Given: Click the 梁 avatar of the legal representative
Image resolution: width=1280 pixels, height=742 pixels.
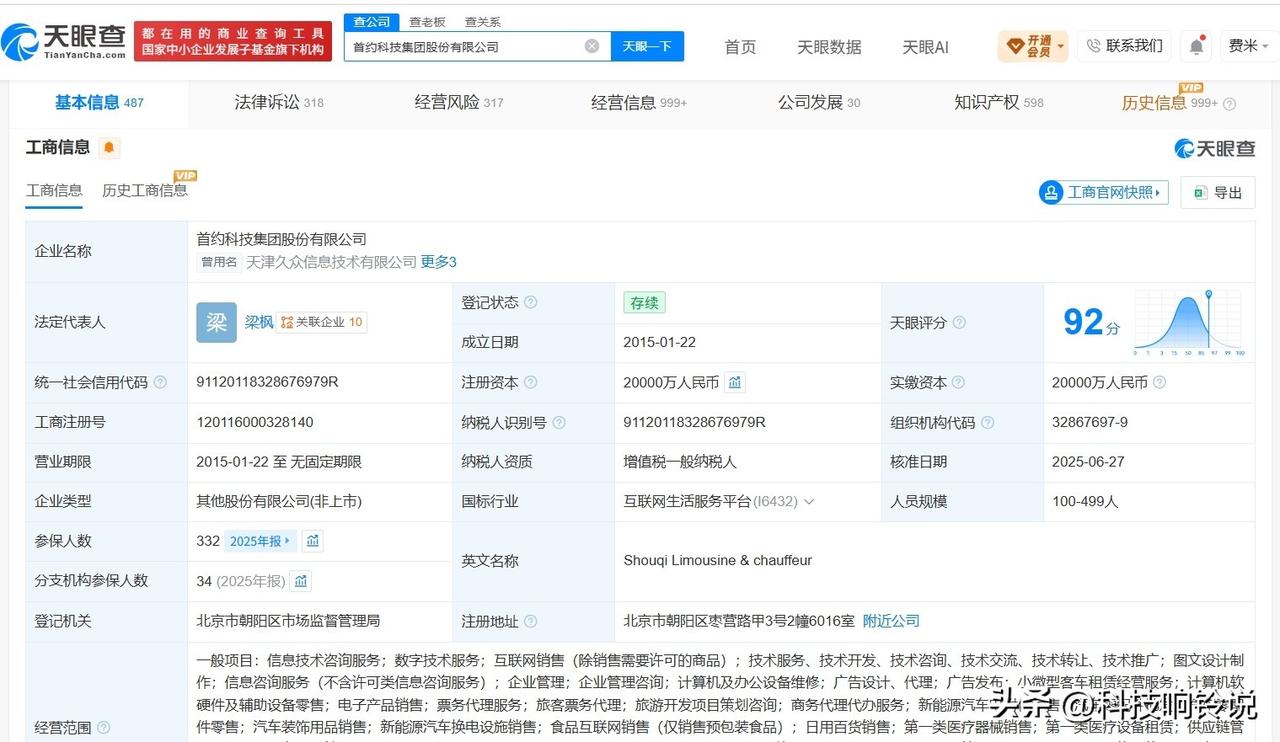Looking at the screenshot, I should tap(216, 322).
